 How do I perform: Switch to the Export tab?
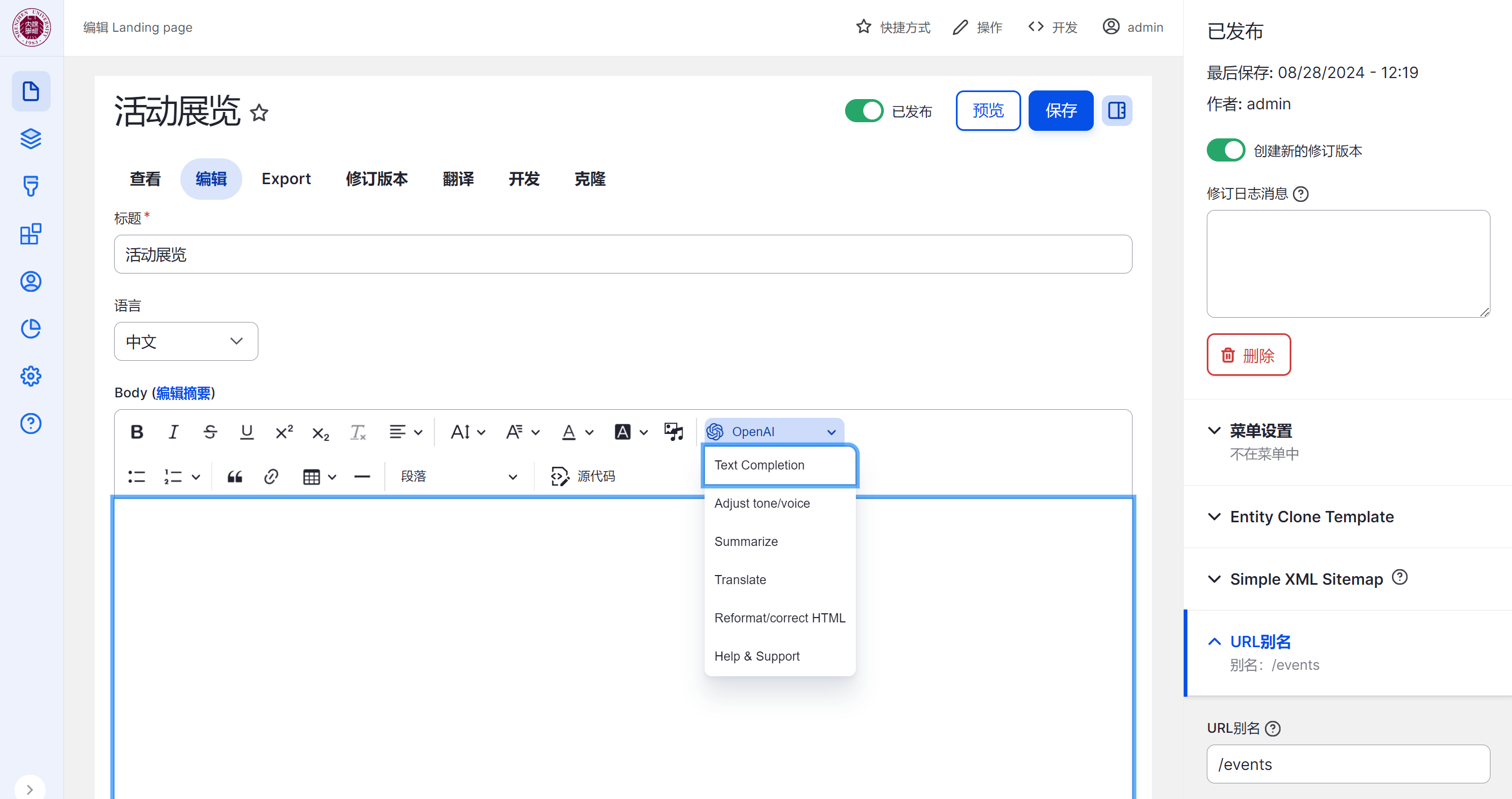tap(286, 179)
